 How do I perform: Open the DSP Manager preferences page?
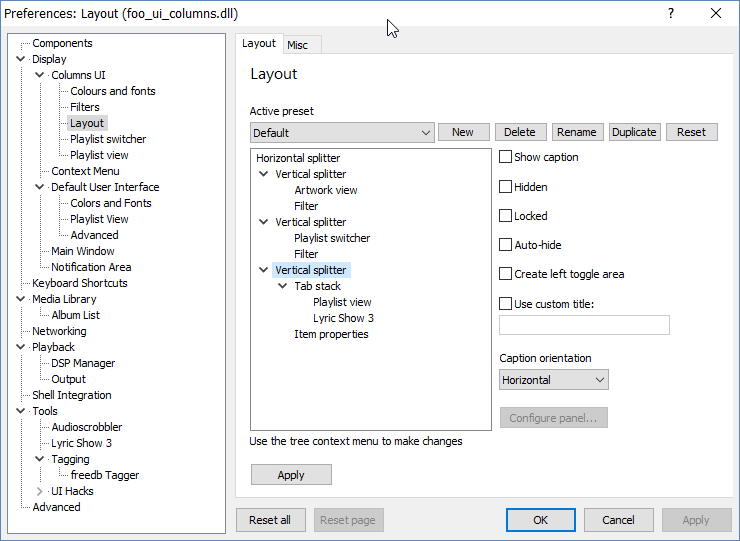click(x=83, y=363)
